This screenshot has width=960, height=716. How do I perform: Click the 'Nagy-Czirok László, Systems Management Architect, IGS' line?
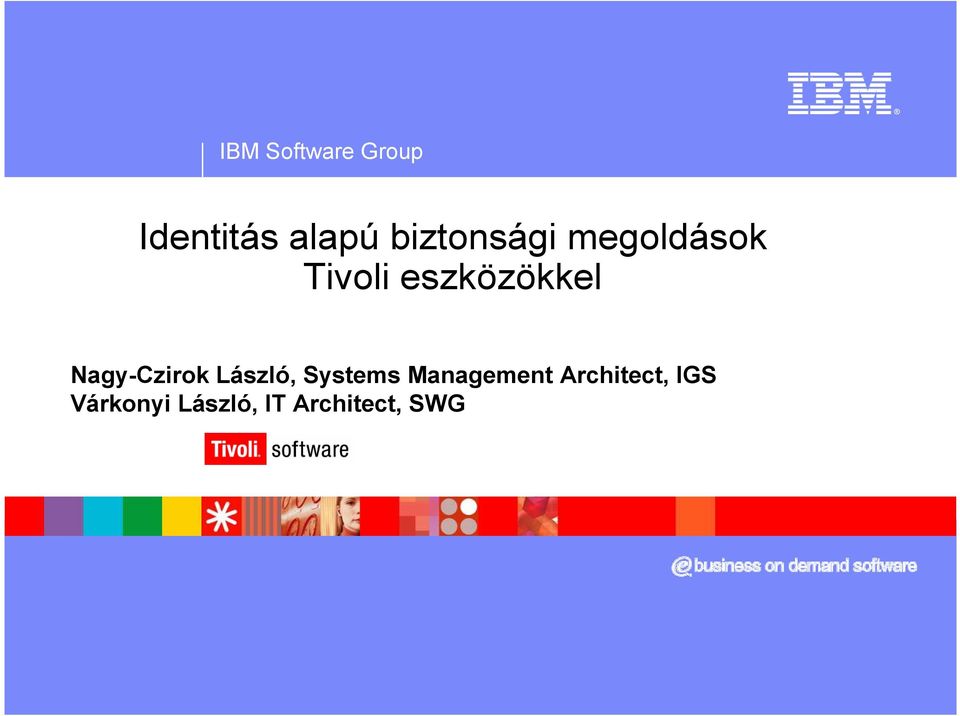(394, 375)
